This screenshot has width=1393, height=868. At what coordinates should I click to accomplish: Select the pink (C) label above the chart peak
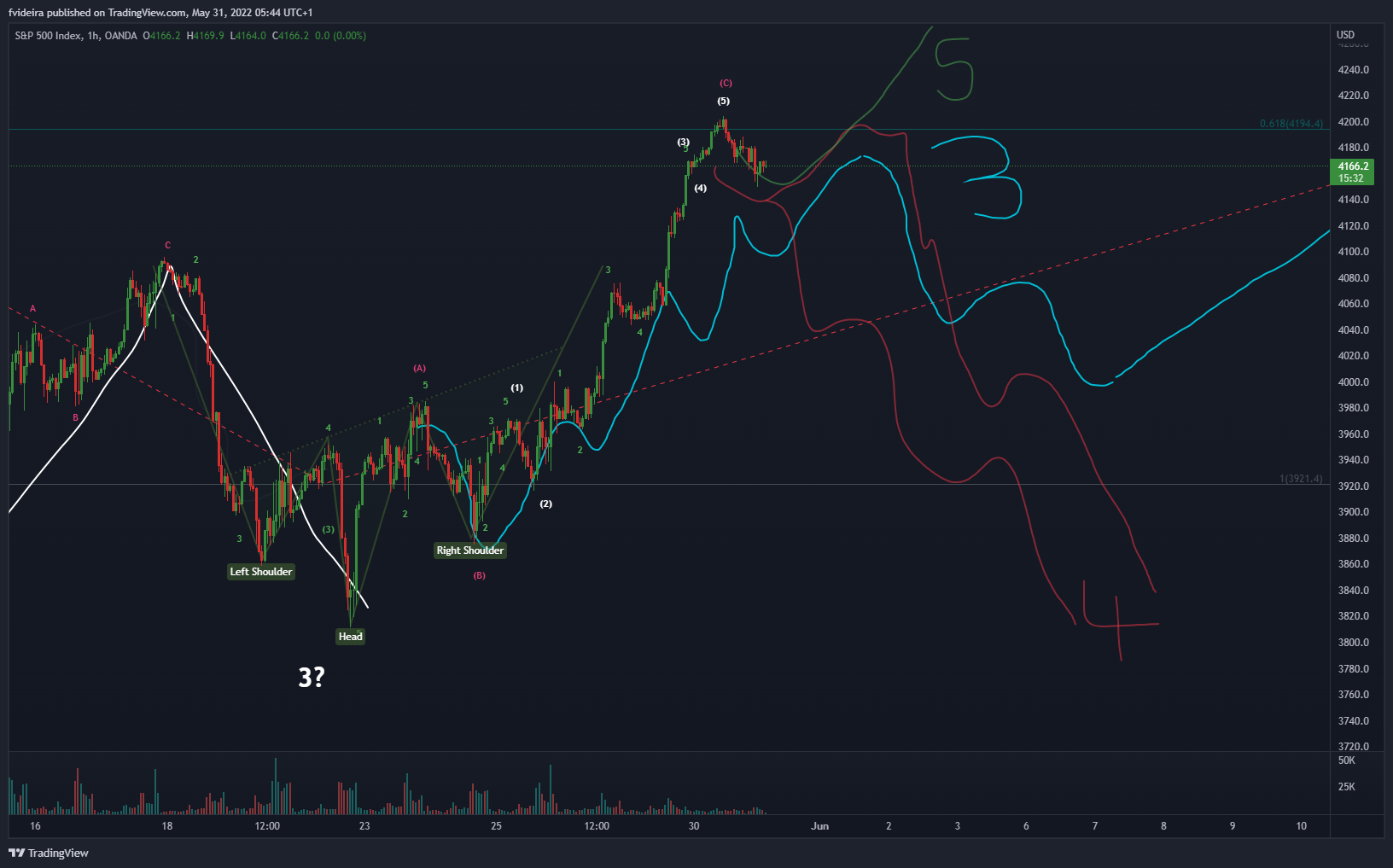[726, 84]
